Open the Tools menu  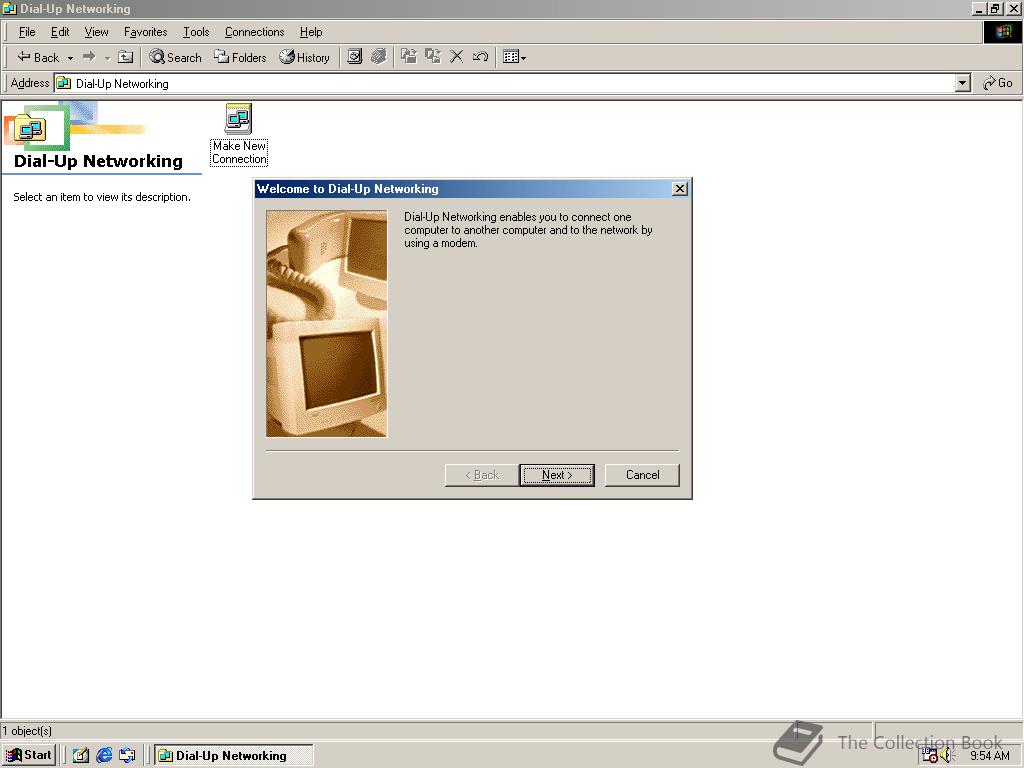[196, 32]
